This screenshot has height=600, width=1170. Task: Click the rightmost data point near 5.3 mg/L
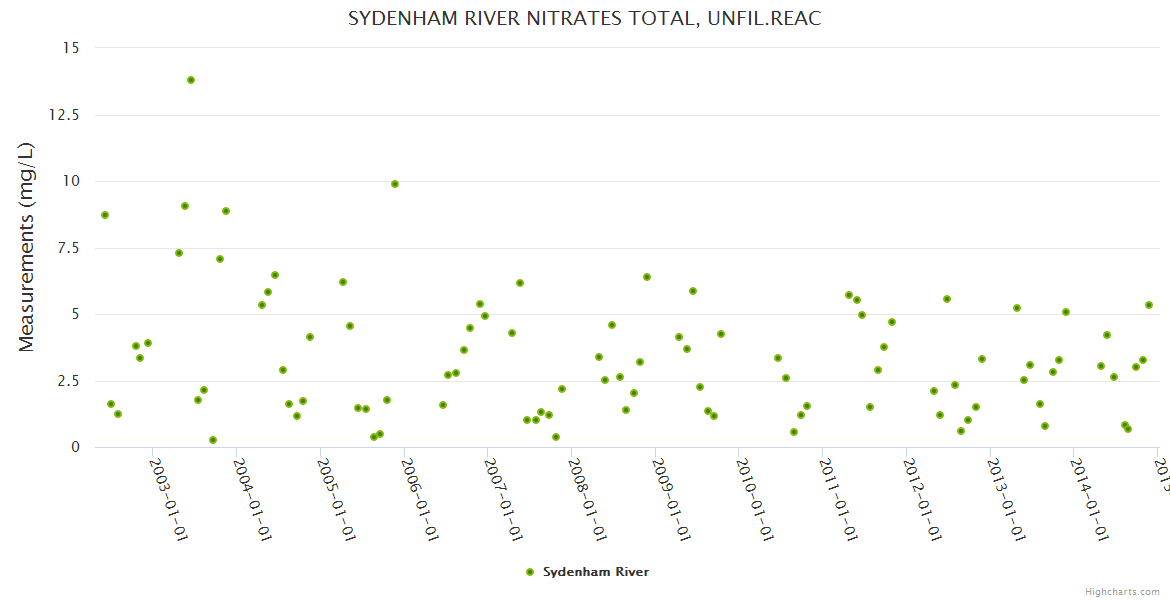point(1149,305)
